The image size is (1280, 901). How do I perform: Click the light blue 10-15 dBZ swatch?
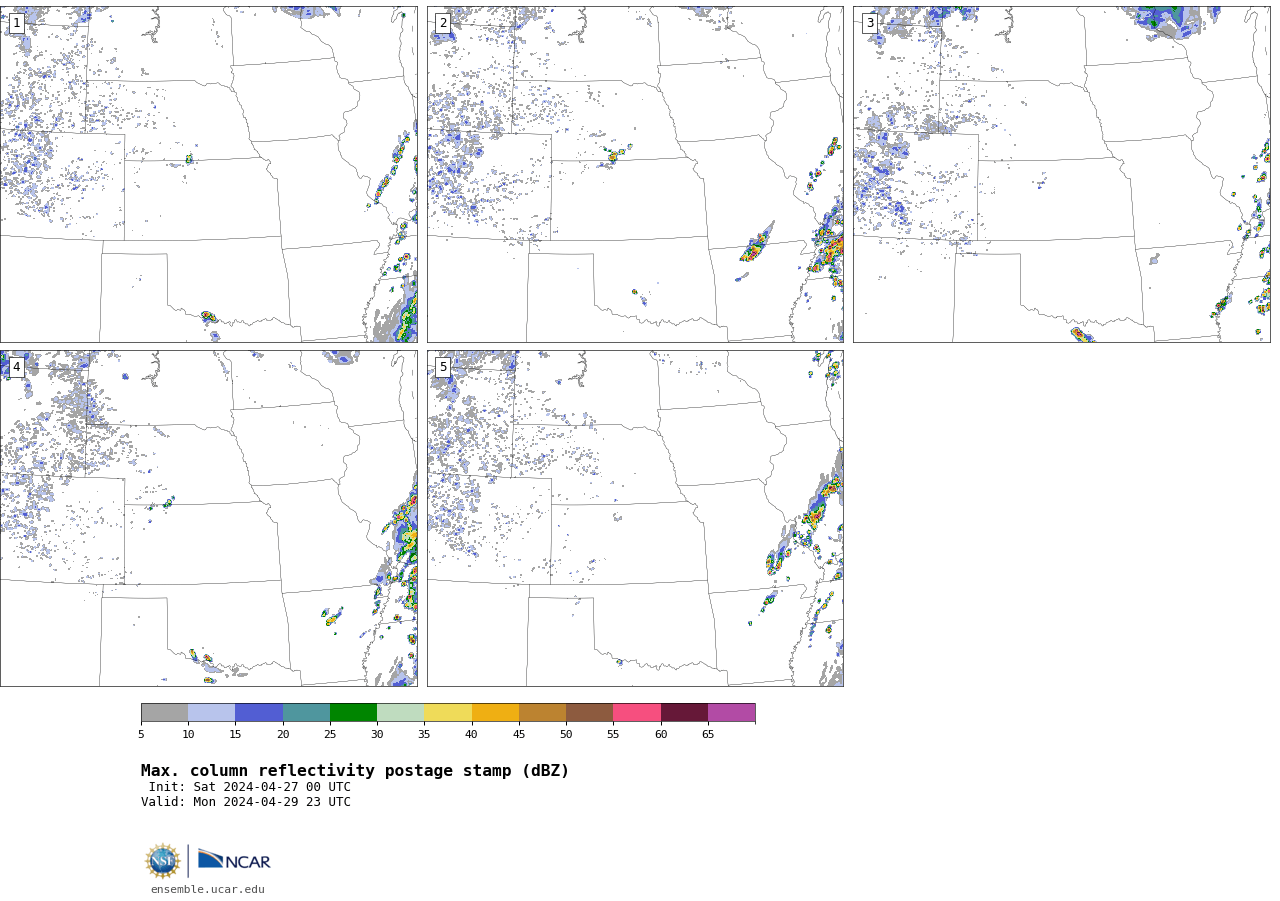click(x=212, y=712)
